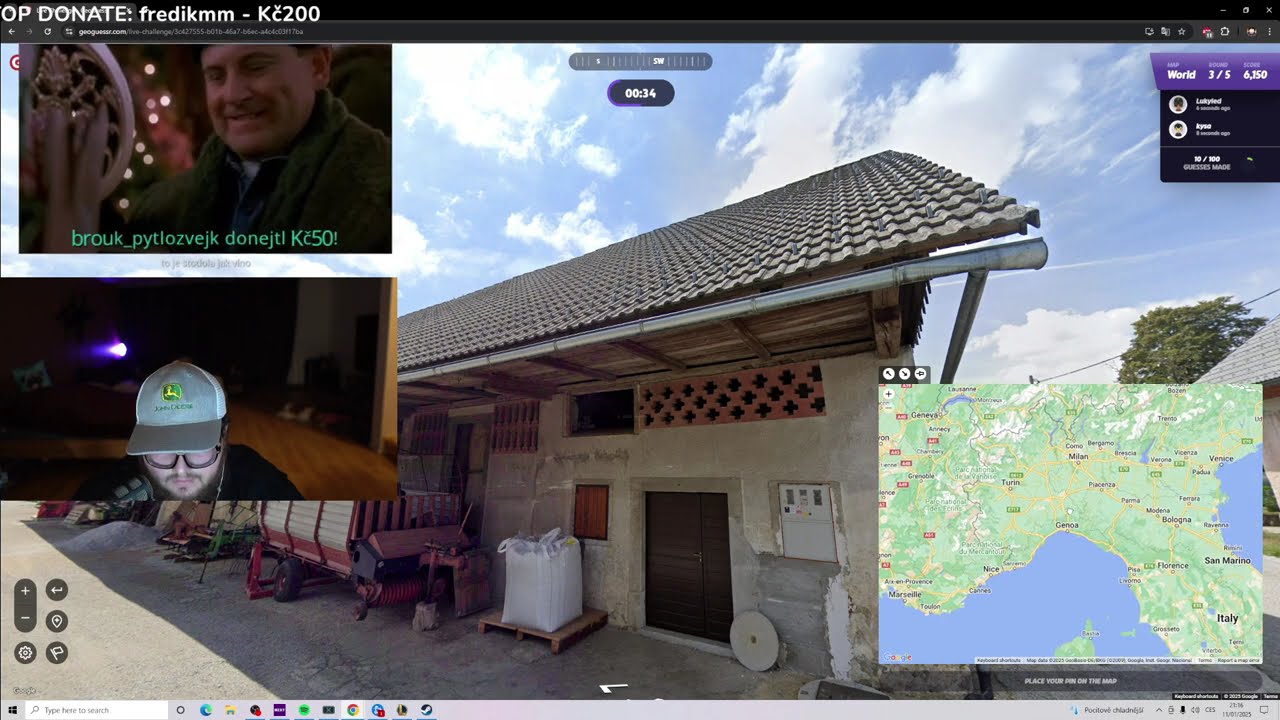Install app icon in the address bar

[x=1149, y=31]
